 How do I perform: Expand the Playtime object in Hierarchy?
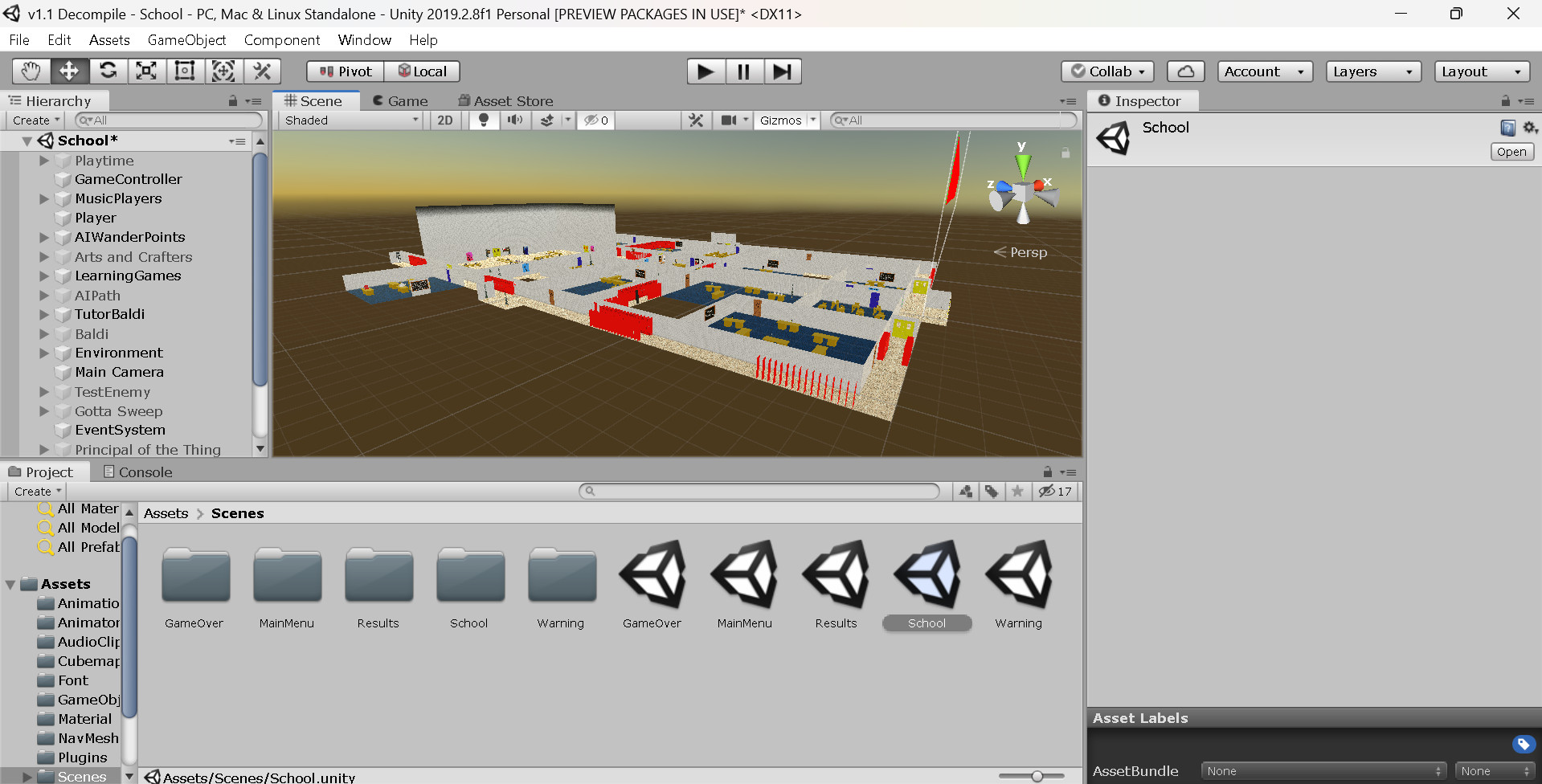click(44, 160)
